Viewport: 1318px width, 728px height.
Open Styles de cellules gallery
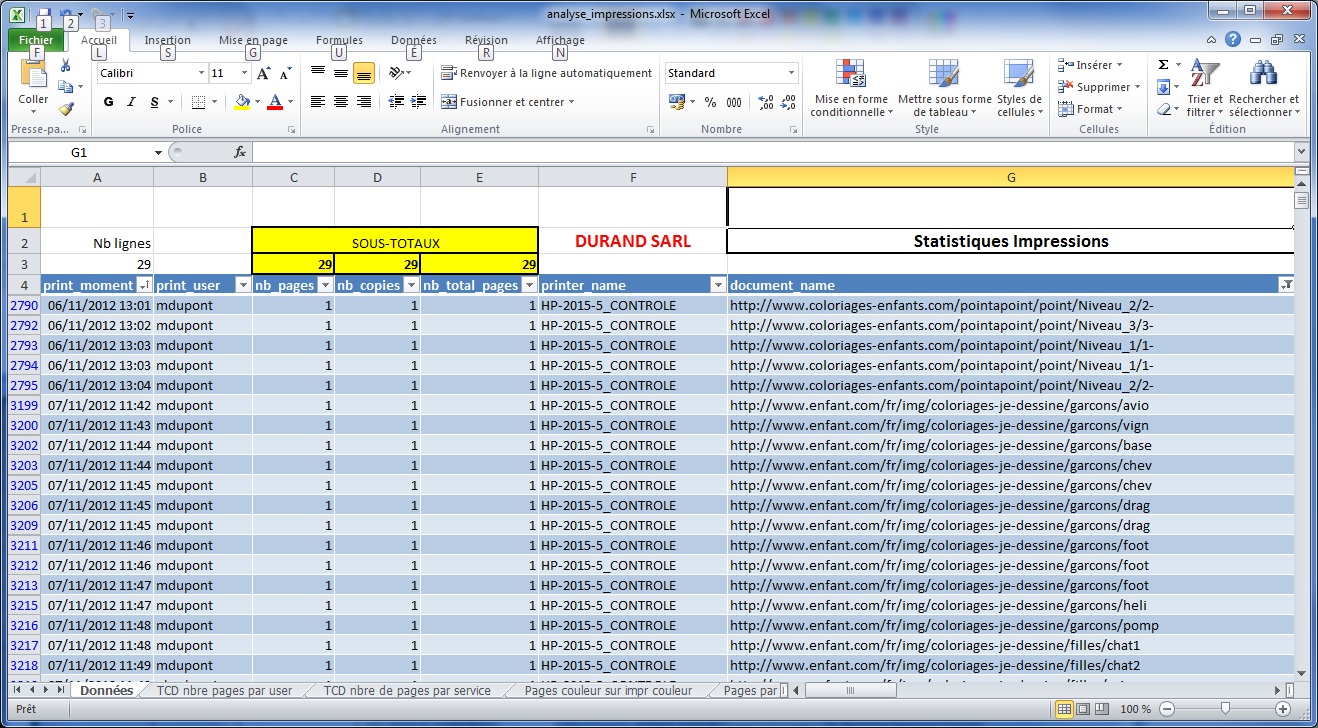[1019, 88]
